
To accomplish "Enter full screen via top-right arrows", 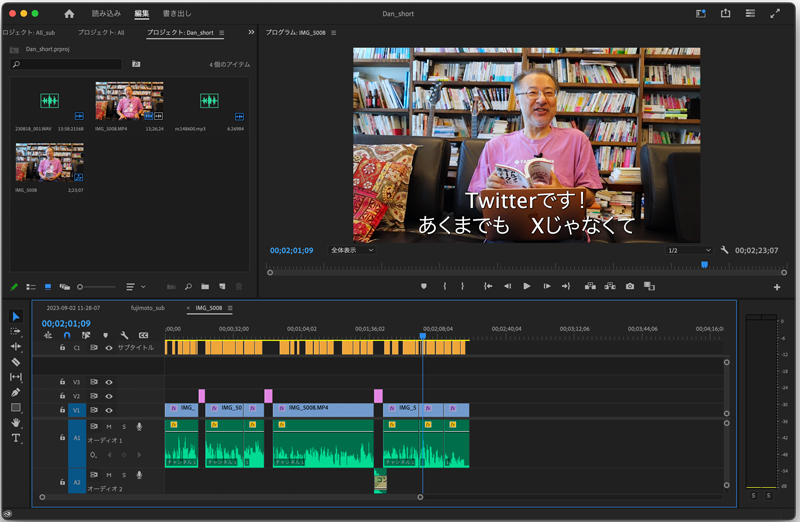I will tap(774, 13).
